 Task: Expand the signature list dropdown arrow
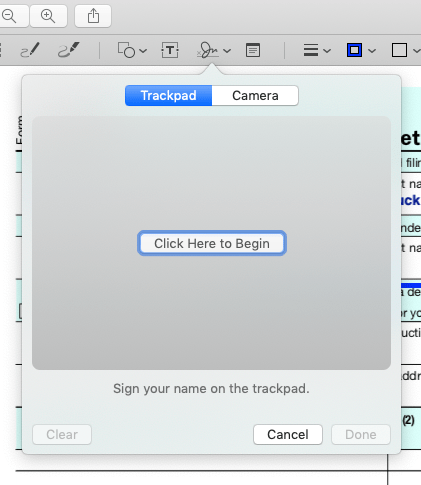tap(227, 51)
